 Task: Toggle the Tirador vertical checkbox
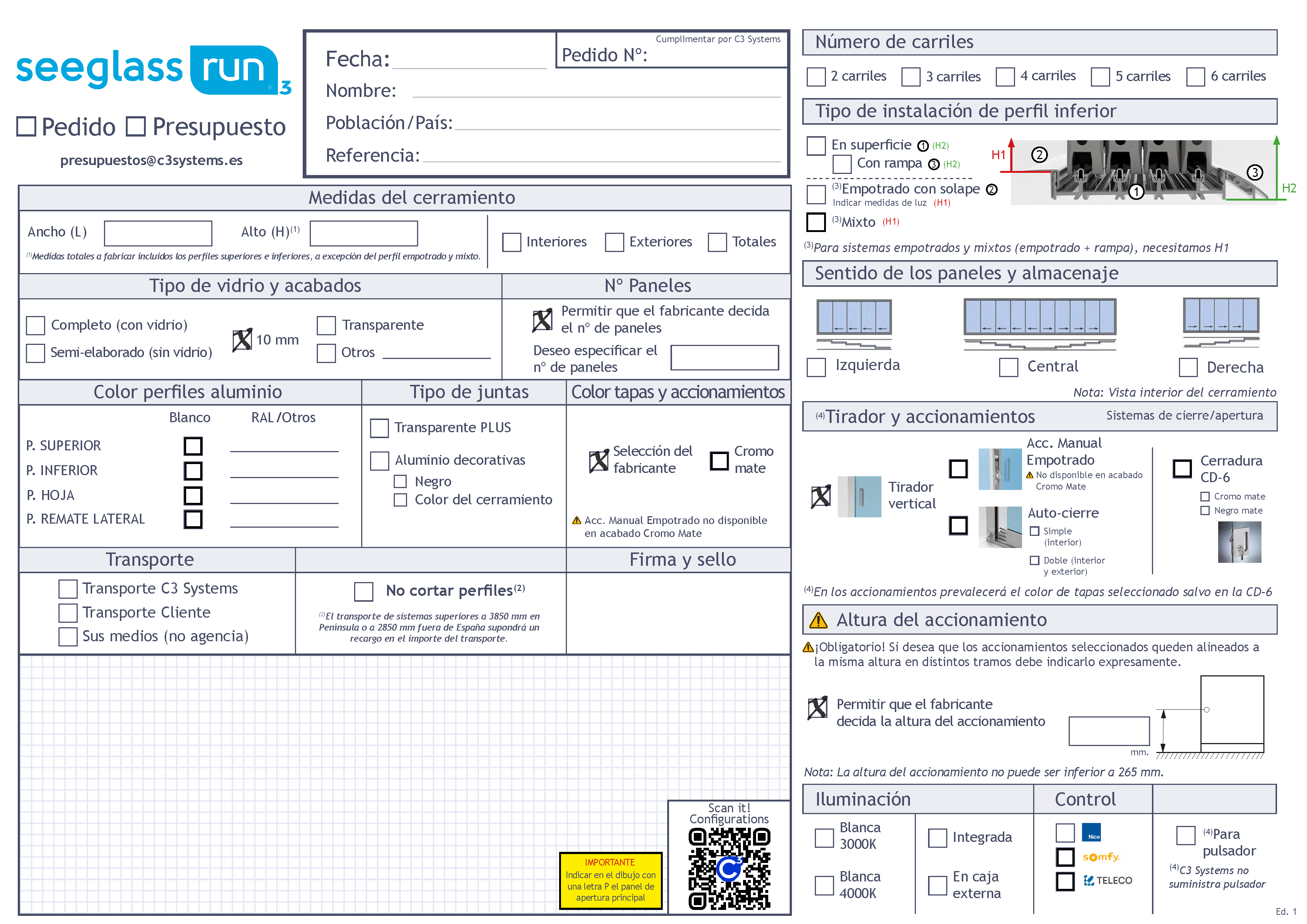(x=821, y=497)
